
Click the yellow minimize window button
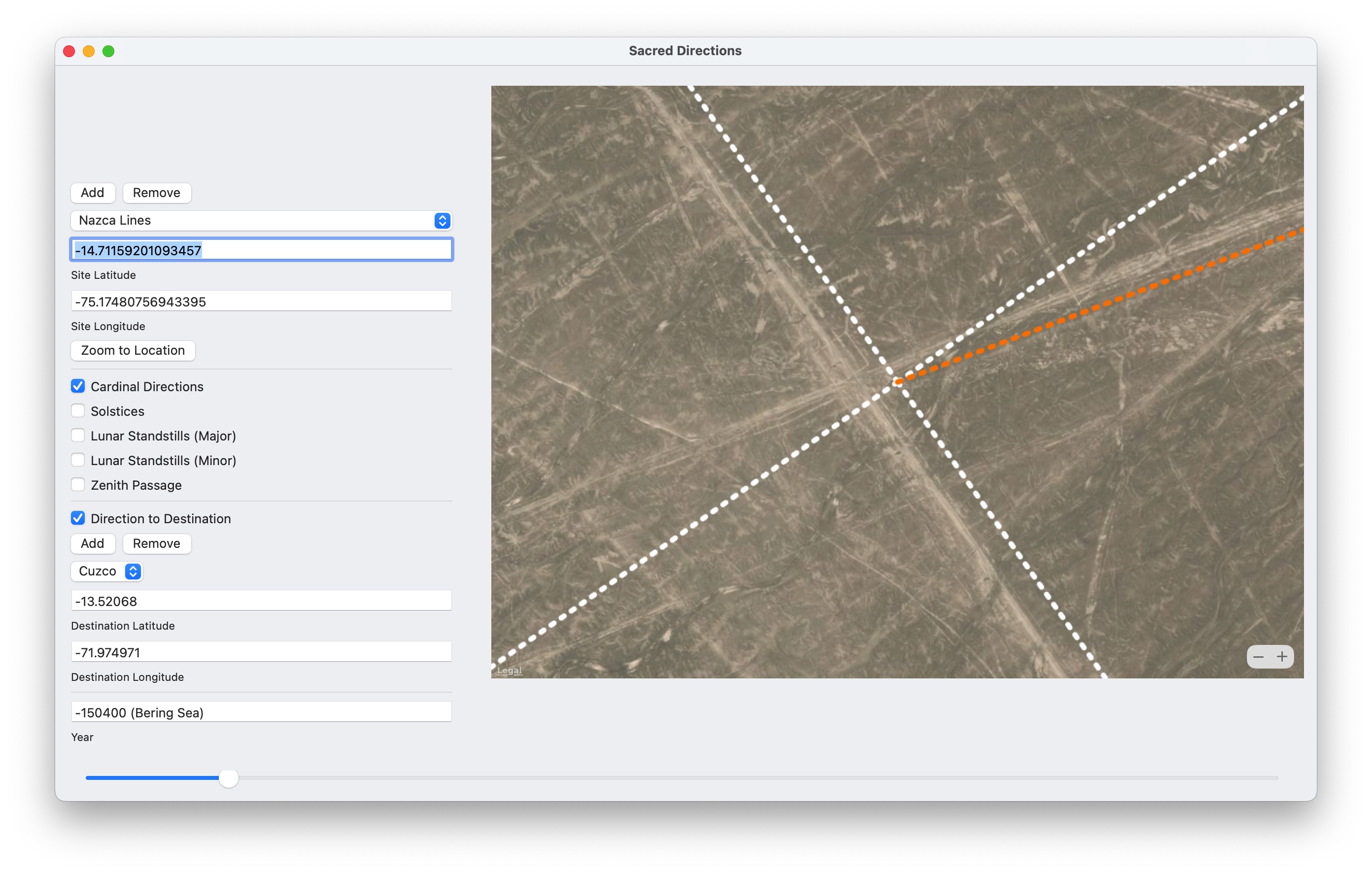pos(89,51)
